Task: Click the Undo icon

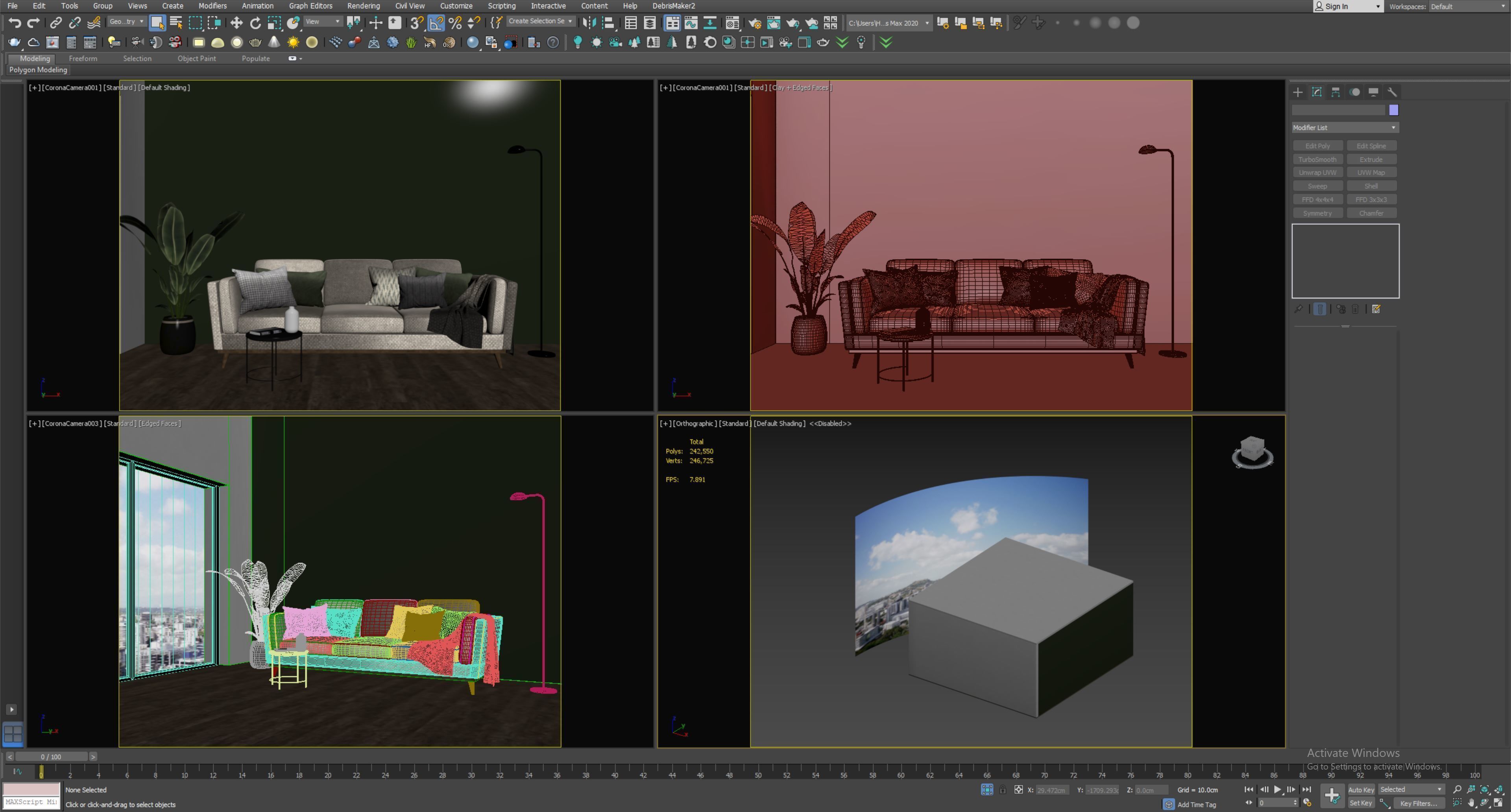Action: [15, 22]
